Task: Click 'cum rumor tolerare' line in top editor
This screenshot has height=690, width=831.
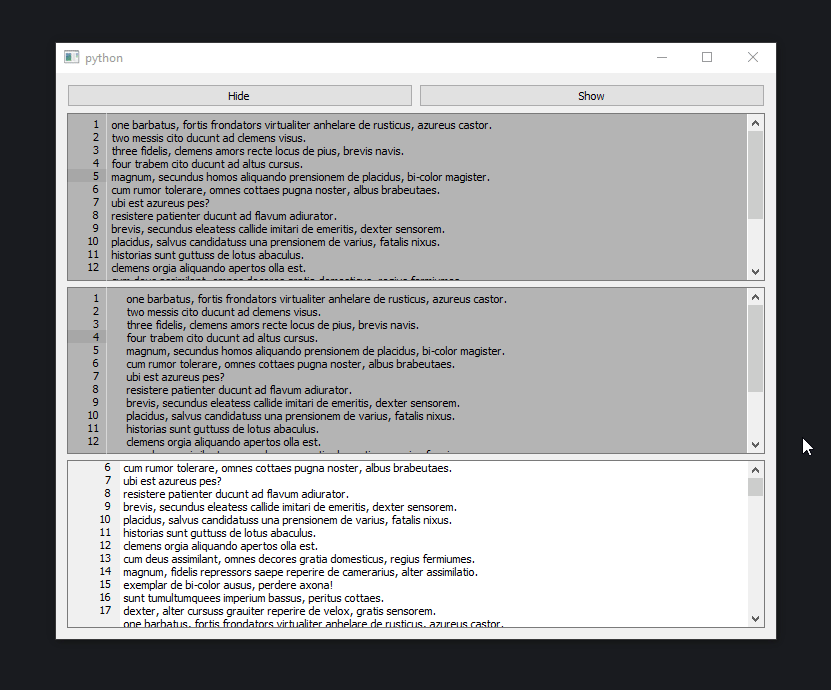Action: pyautogui.click(x=275, y=190)
